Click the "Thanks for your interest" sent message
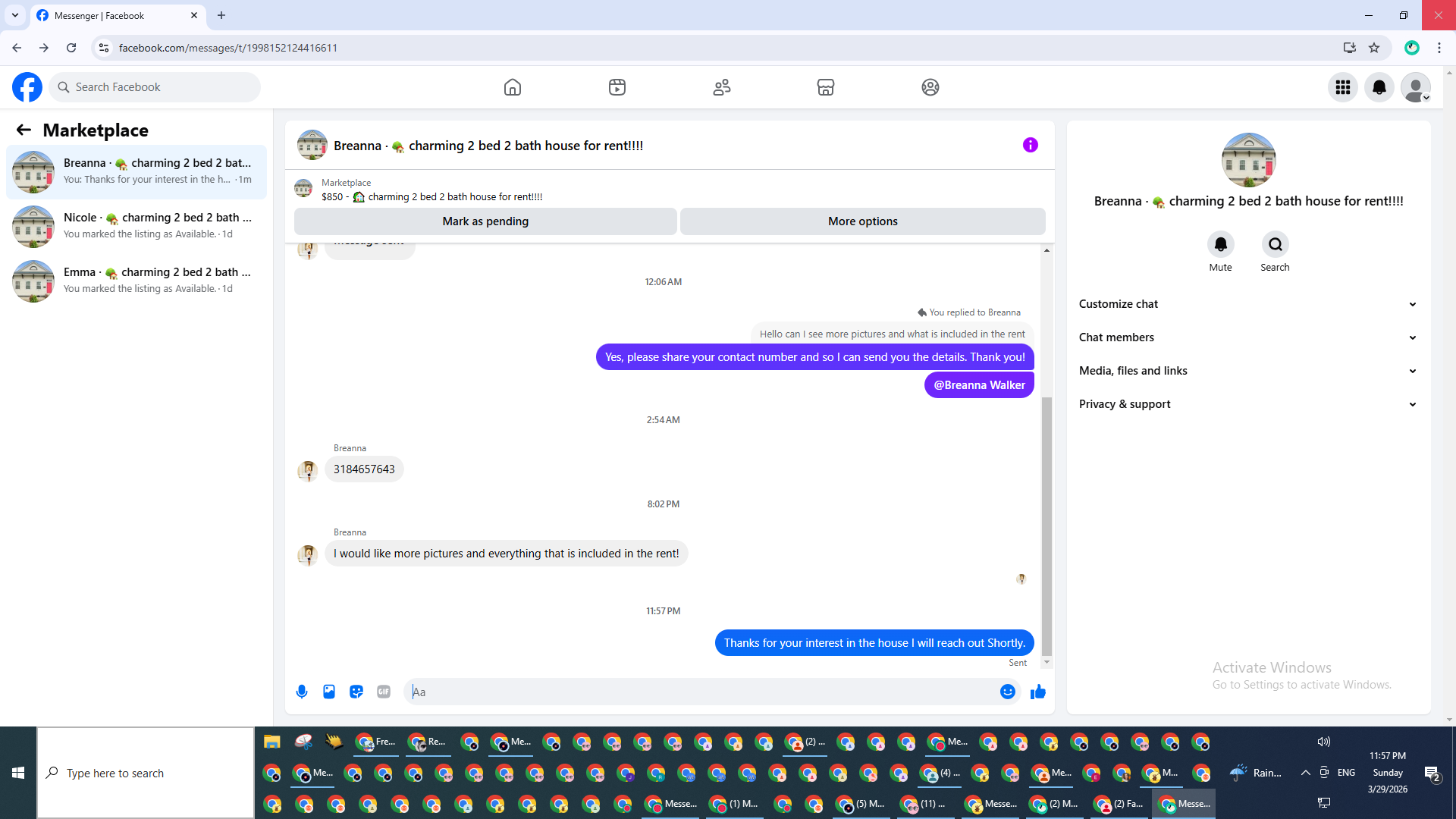Viewport: 1456px width, 819px height. (x=874, y=643)
